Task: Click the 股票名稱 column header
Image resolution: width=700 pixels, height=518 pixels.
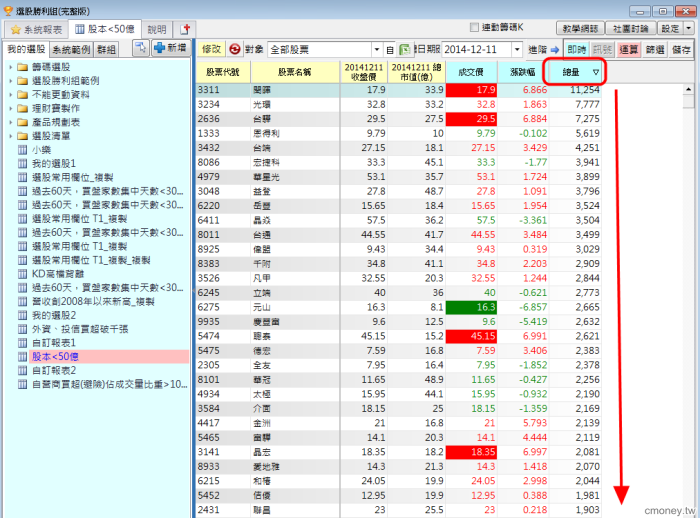Action: (x=295, y=72)
